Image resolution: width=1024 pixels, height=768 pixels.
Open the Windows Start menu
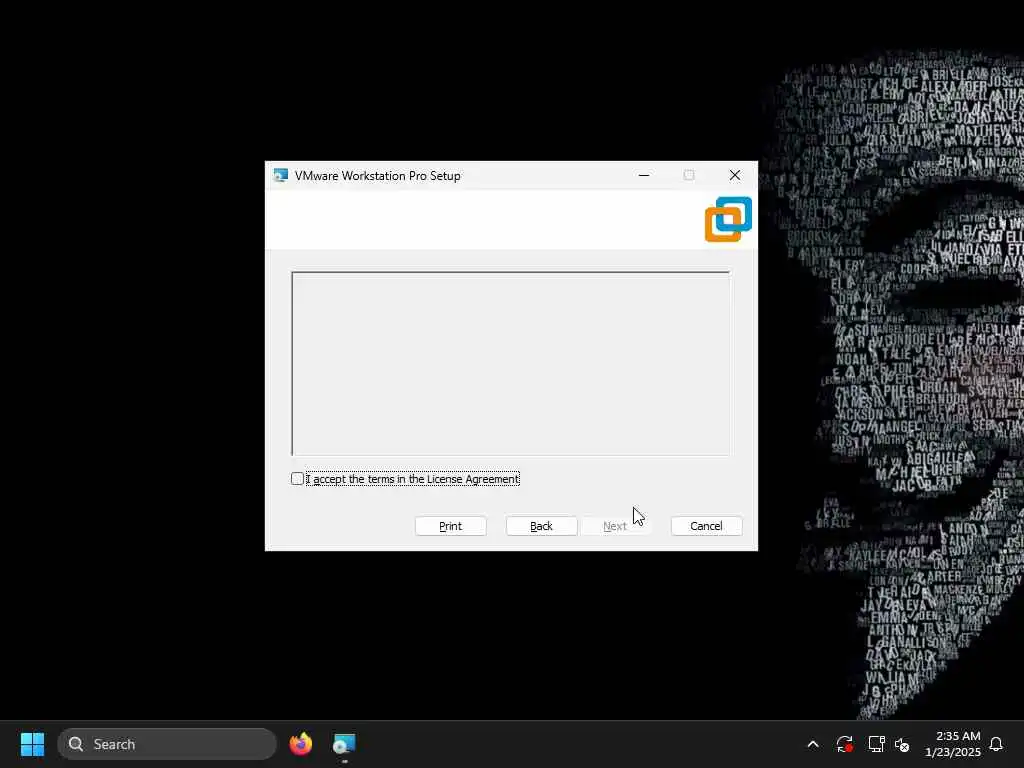pyautogui.click(x=32, y=744)
